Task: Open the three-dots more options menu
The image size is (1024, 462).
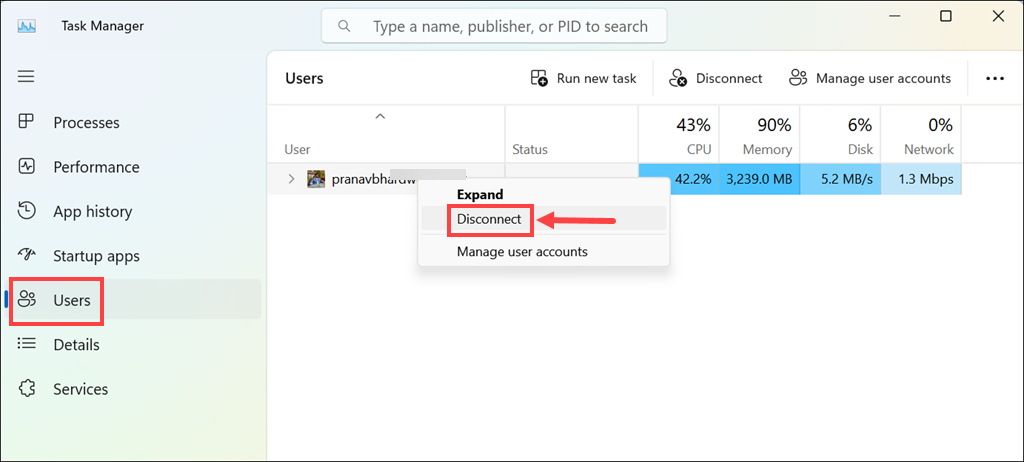Action: click(x=995, y=78)
